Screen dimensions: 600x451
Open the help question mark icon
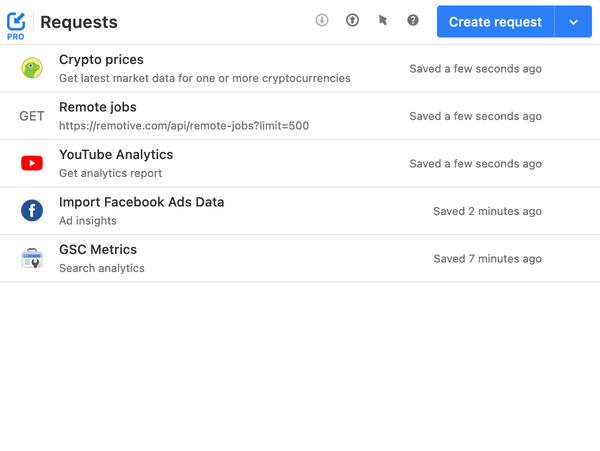point(413,20)
